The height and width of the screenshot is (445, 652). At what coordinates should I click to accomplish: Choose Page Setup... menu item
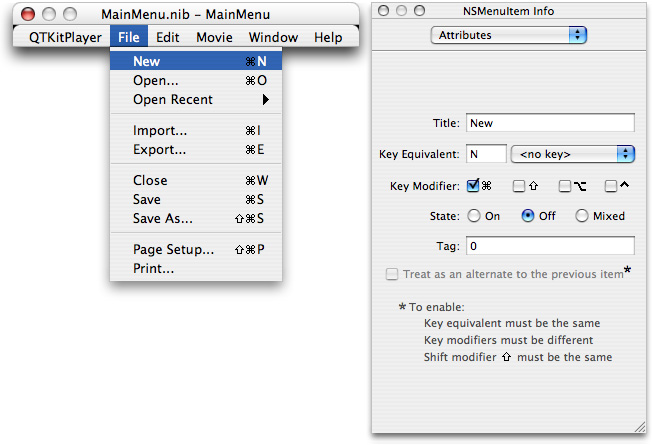[196, 249]
